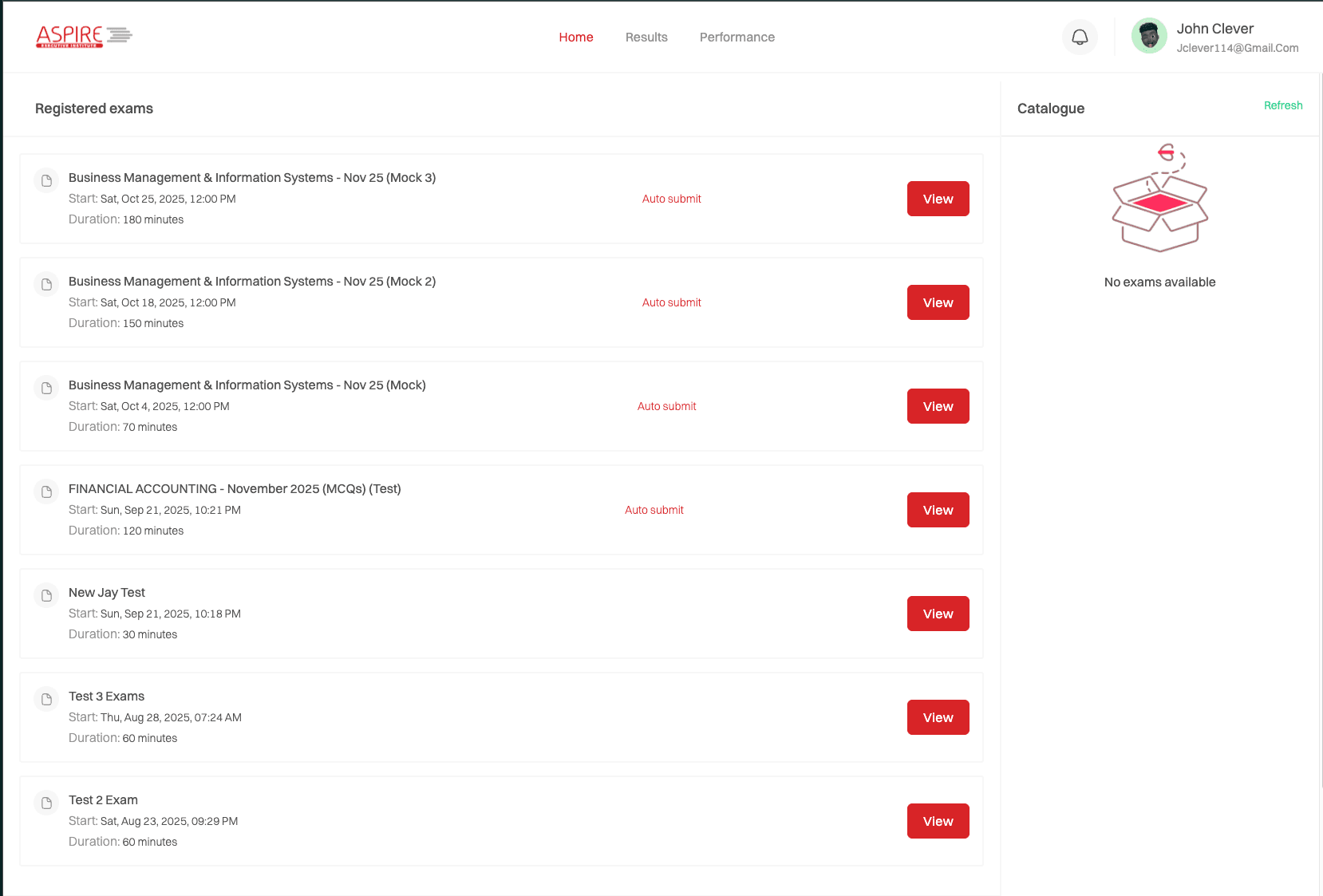
Task: Click the 70 minutes duration
Action: 150,427
